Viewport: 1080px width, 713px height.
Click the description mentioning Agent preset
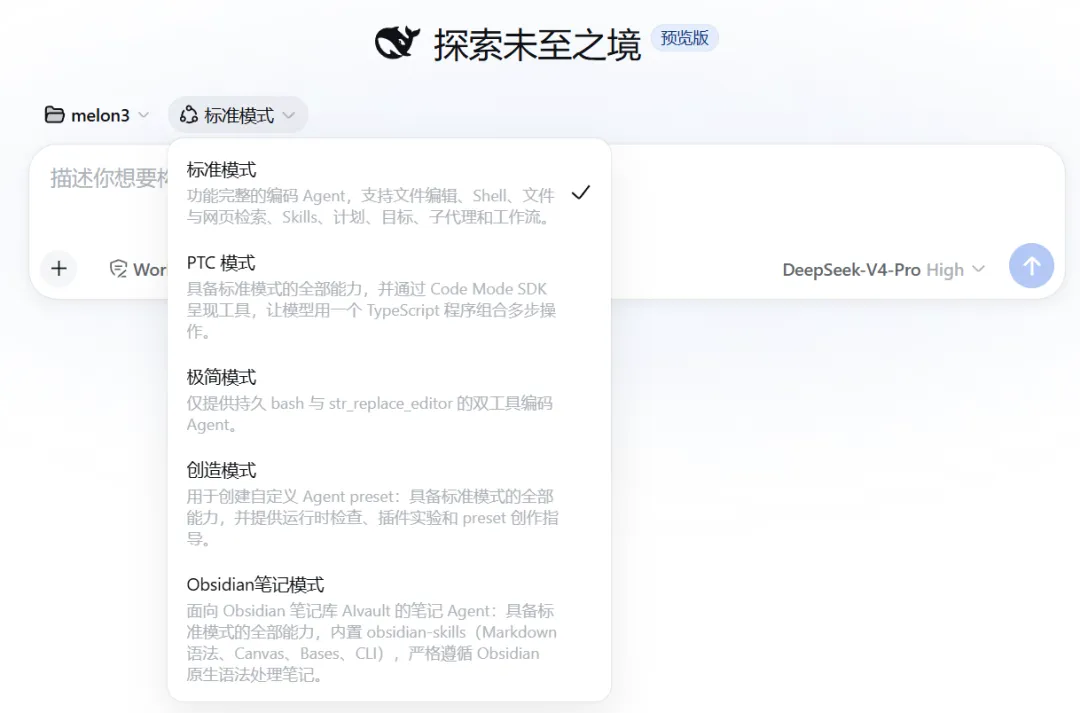click(x=372, y=517)
